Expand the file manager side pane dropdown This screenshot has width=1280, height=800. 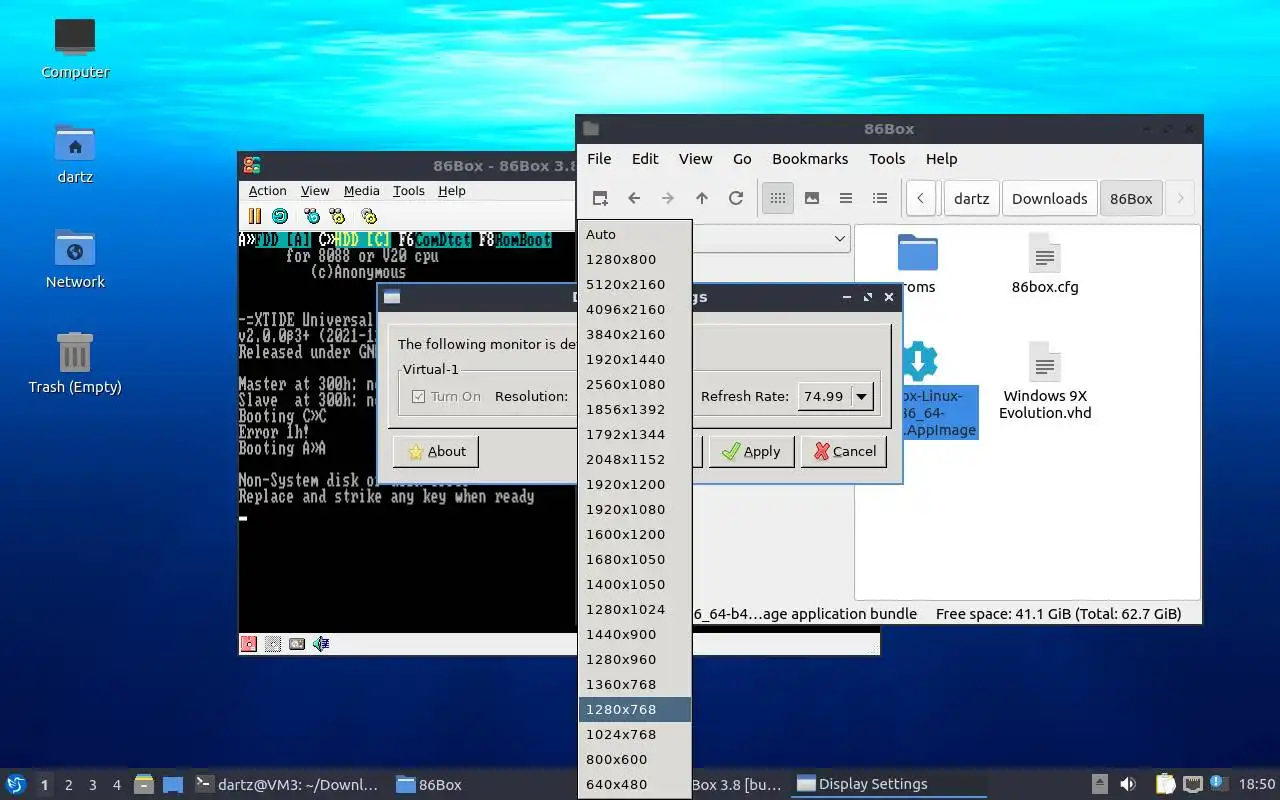coord(840,238)
